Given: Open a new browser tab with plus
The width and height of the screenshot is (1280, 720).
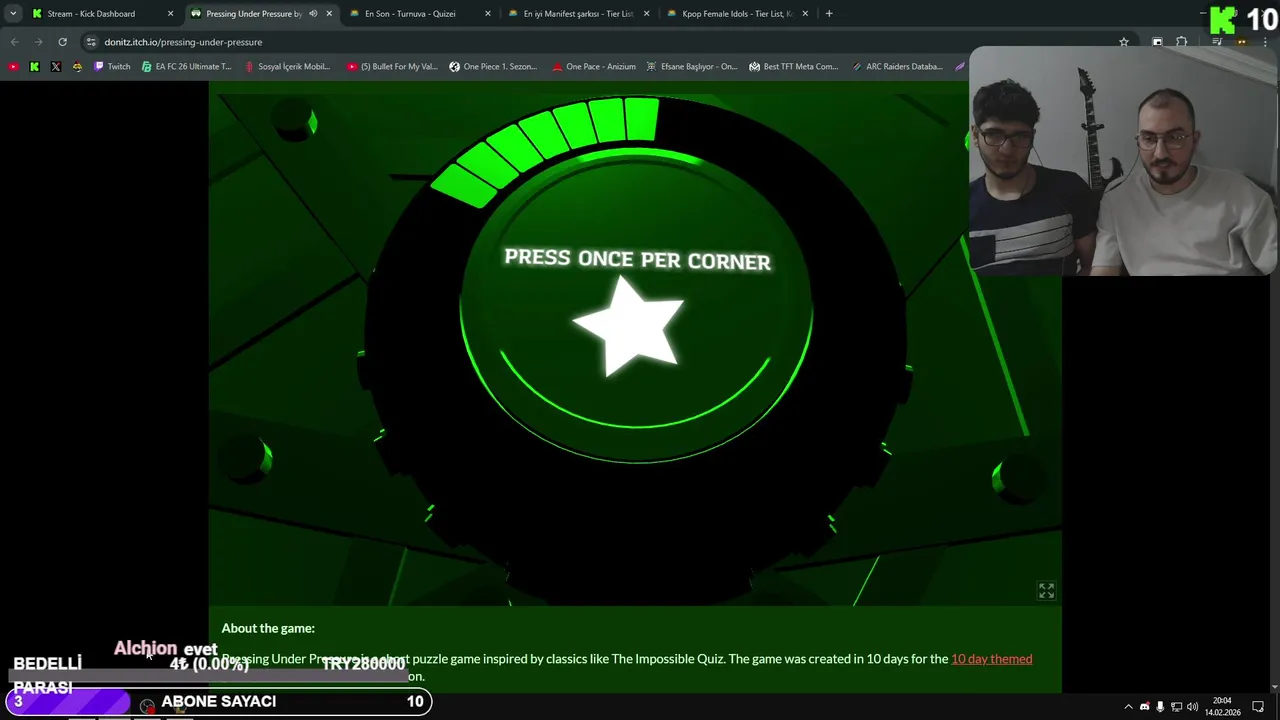Looking at the screenshot, I should (829, 14).
